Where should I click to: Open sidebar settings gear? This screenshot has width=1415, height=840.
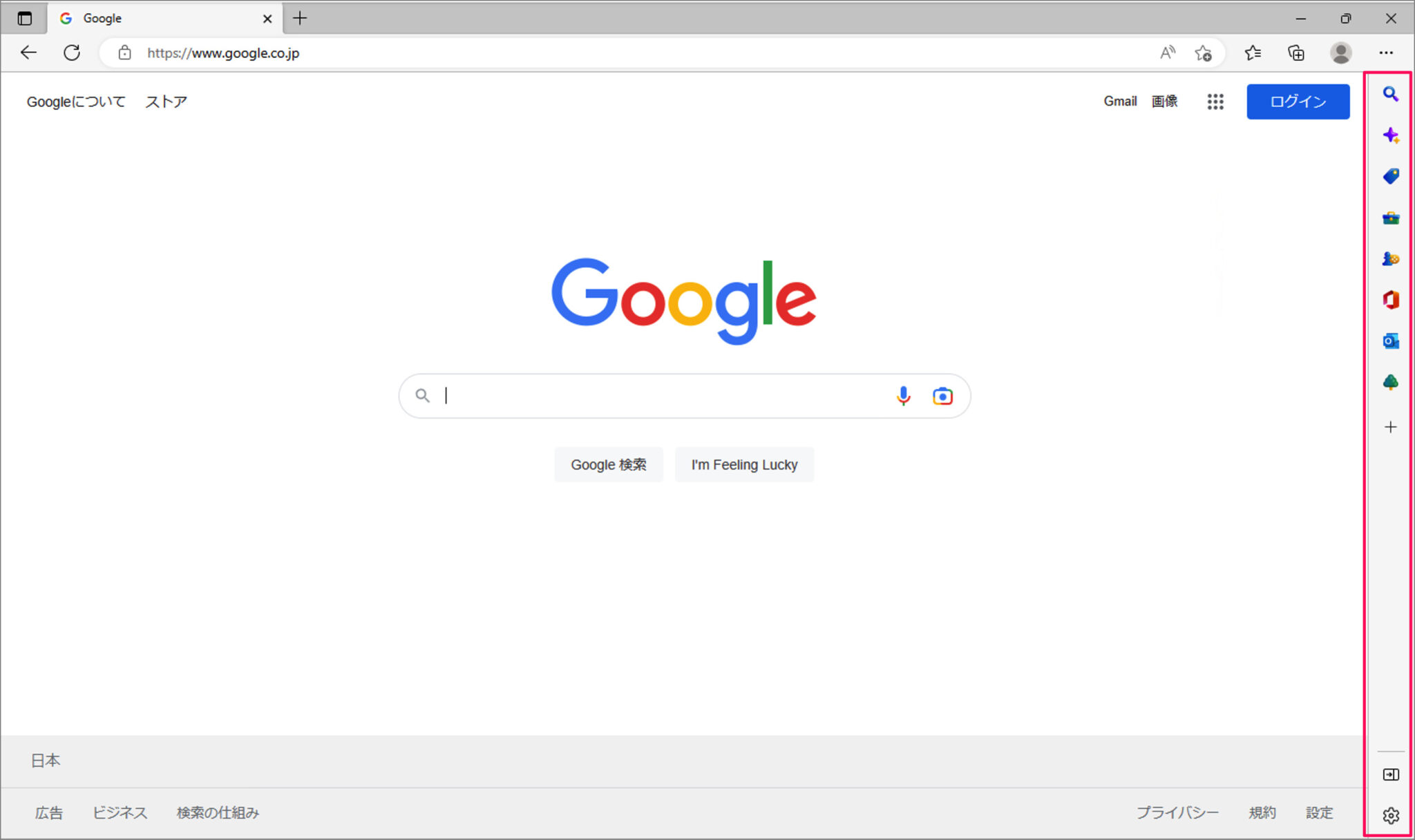pos(1391,815)
